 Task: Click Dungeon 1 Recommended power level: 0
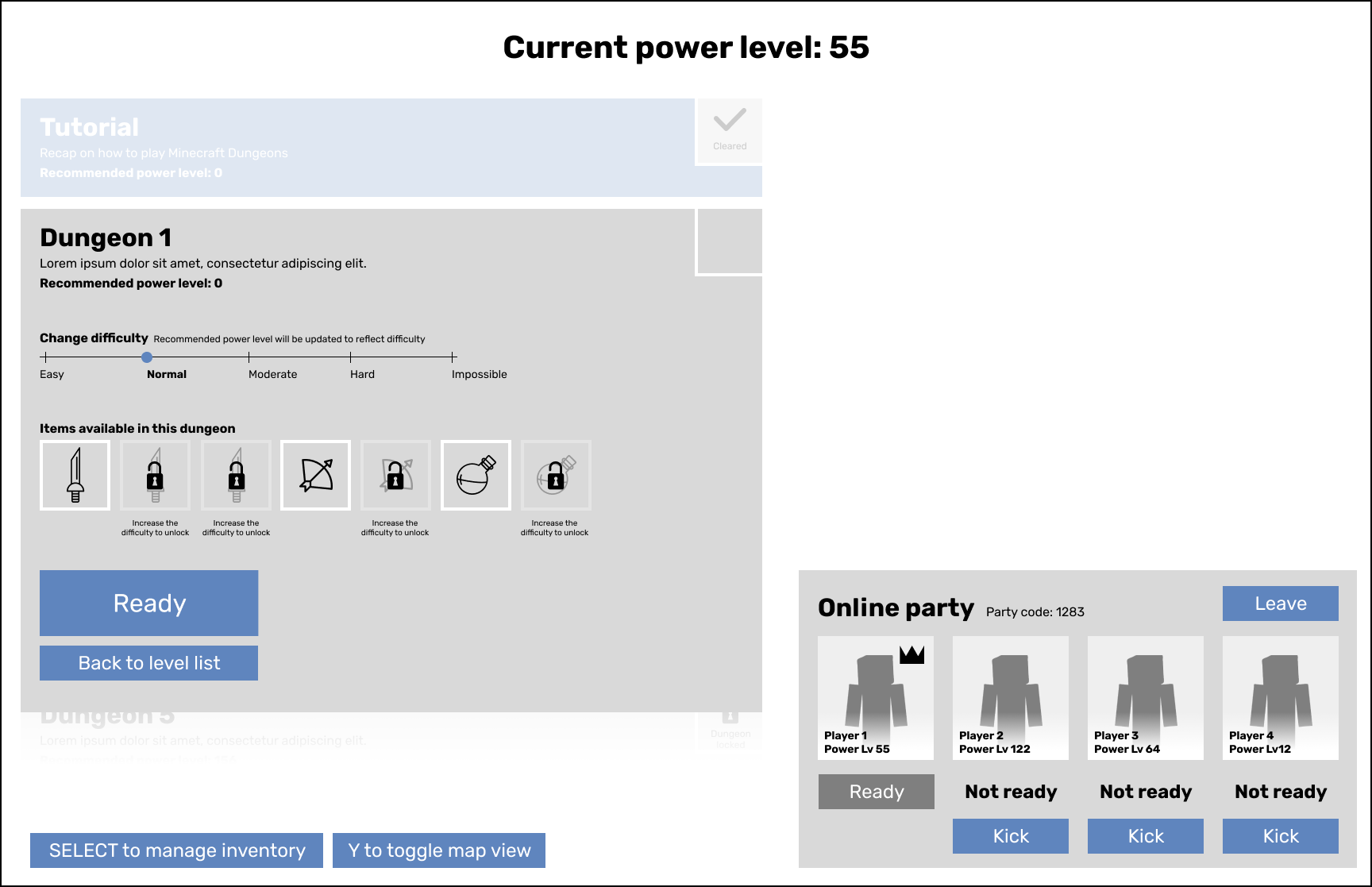[x=131, y=283]
